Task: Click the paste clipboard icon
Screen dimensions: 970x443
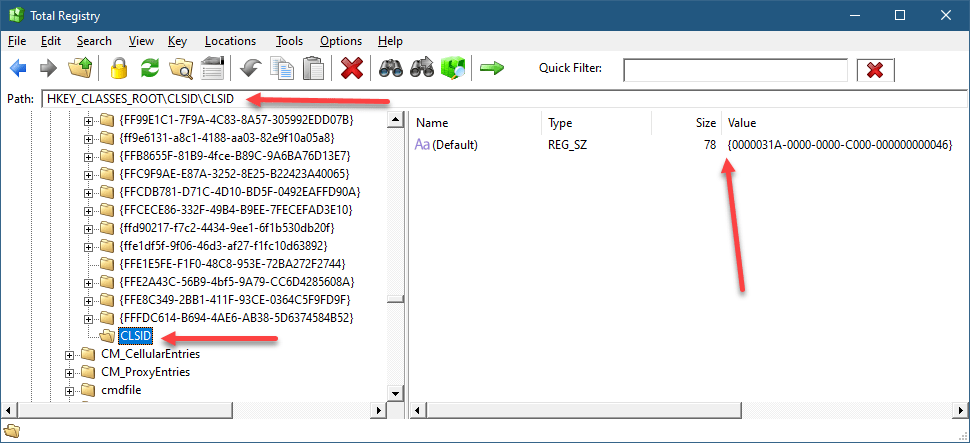Action: (x=313, y=69)
